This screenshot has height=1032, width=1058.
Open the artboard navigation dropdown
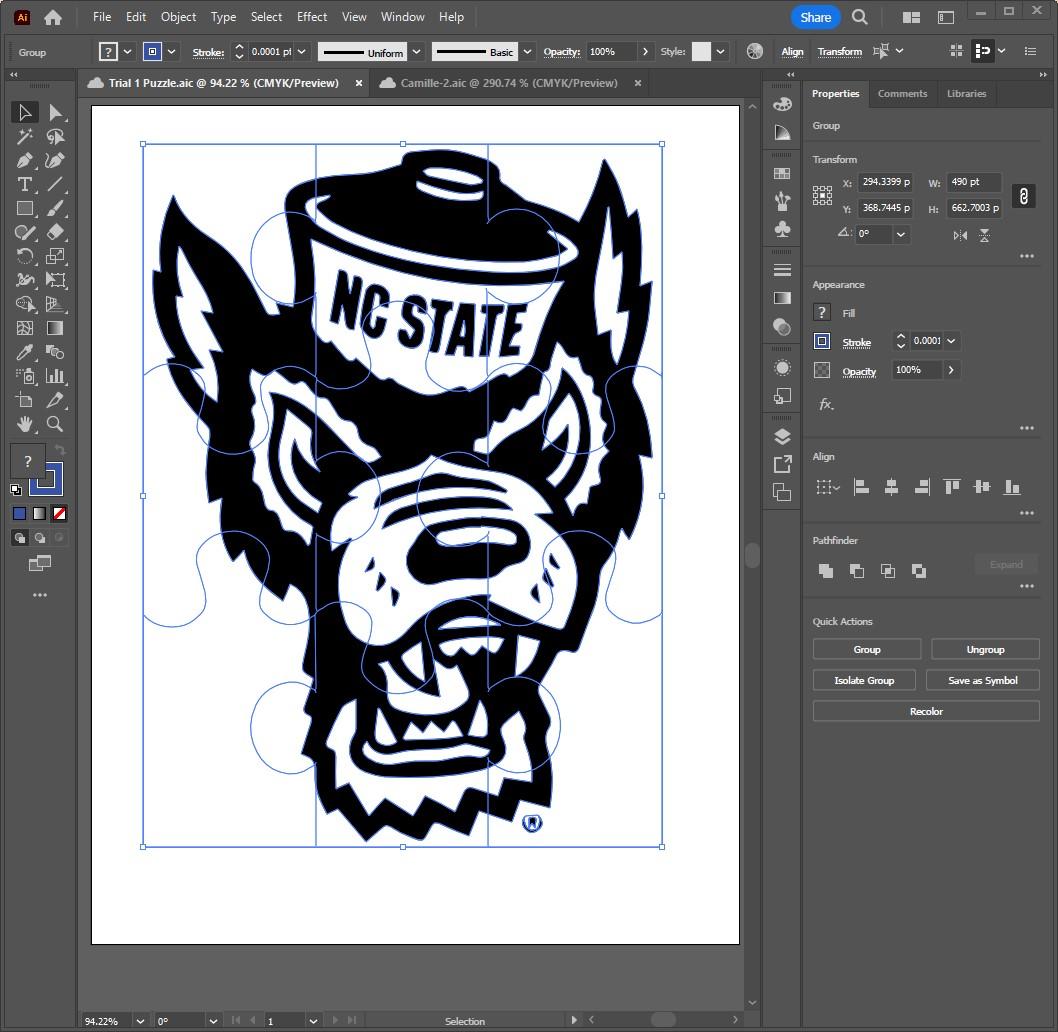[313, 1021]
